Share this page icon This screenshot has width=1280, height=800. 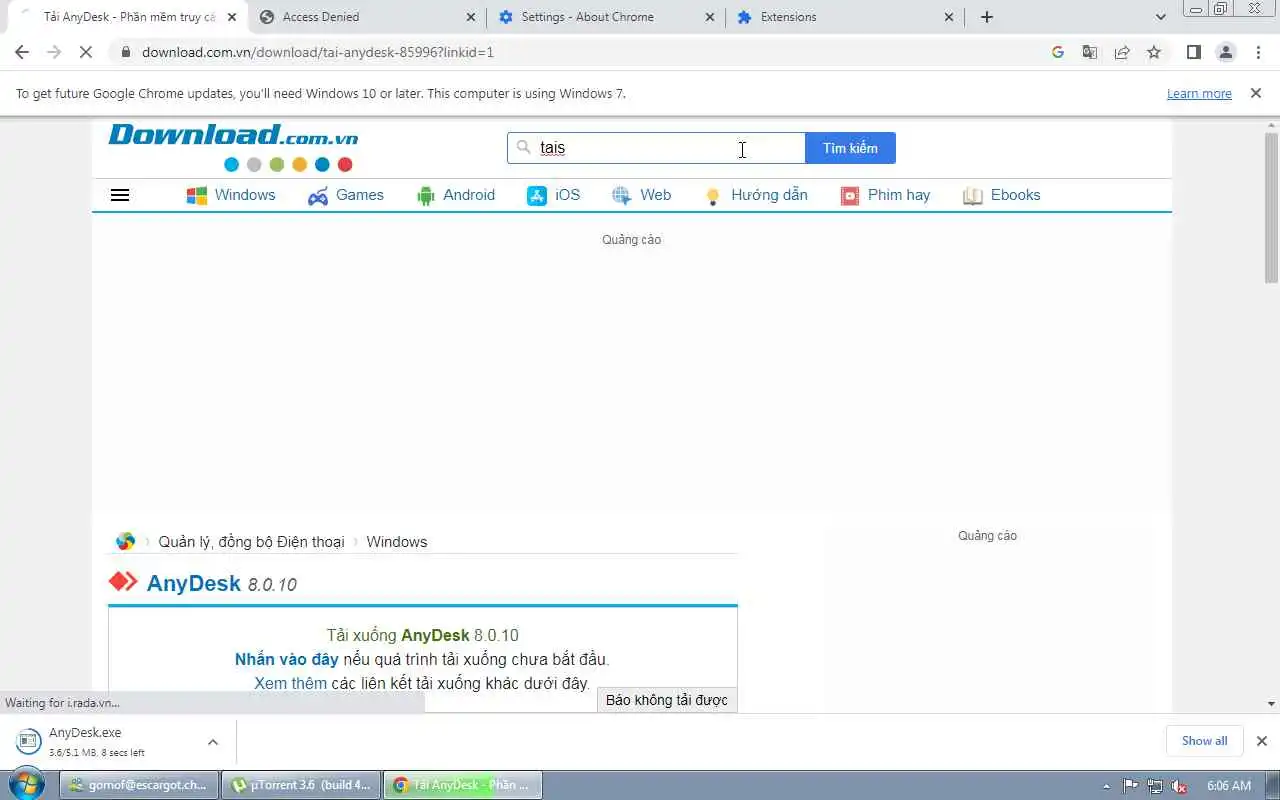(1122, 52)
